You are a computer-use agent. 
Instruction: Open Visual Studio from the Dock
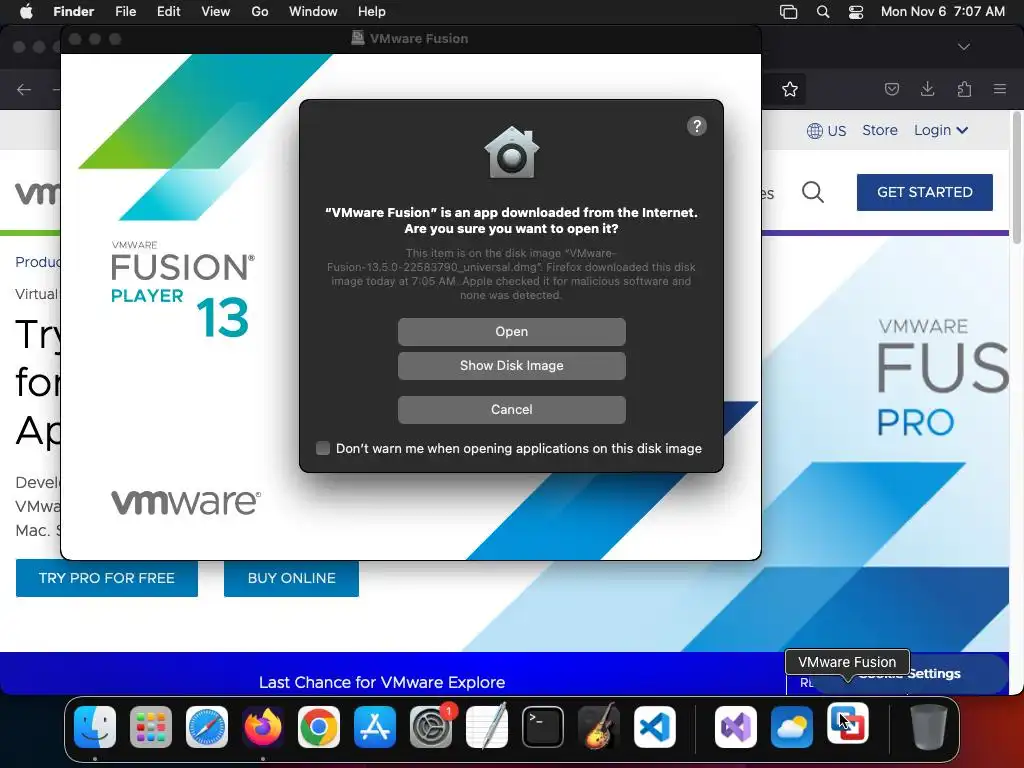(x=736, y=727)
